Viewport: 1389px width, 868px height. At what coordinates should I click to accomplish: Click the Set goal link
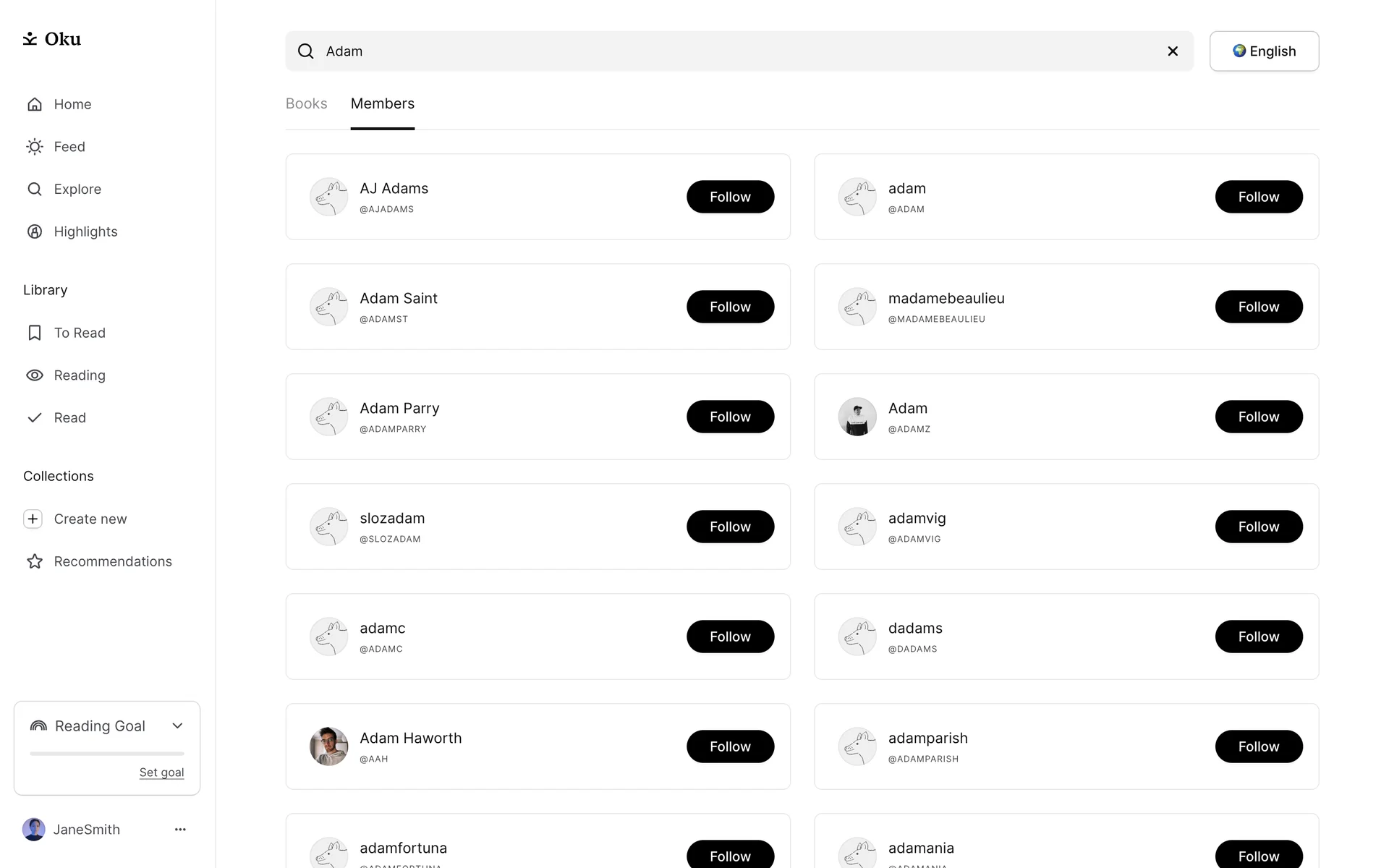pos(161,773)
